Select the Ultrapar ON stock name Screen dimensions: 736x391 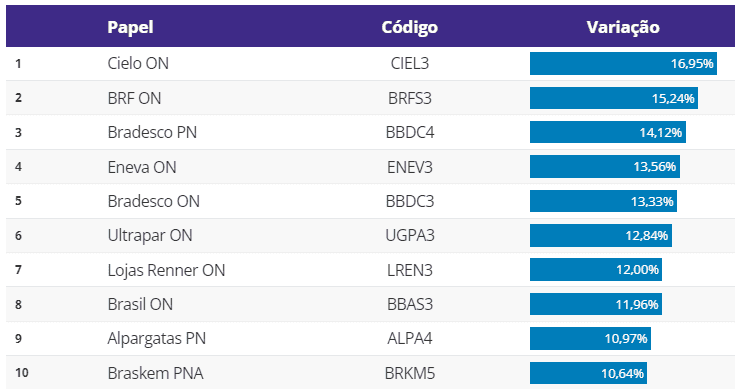(x=150, y=236)
